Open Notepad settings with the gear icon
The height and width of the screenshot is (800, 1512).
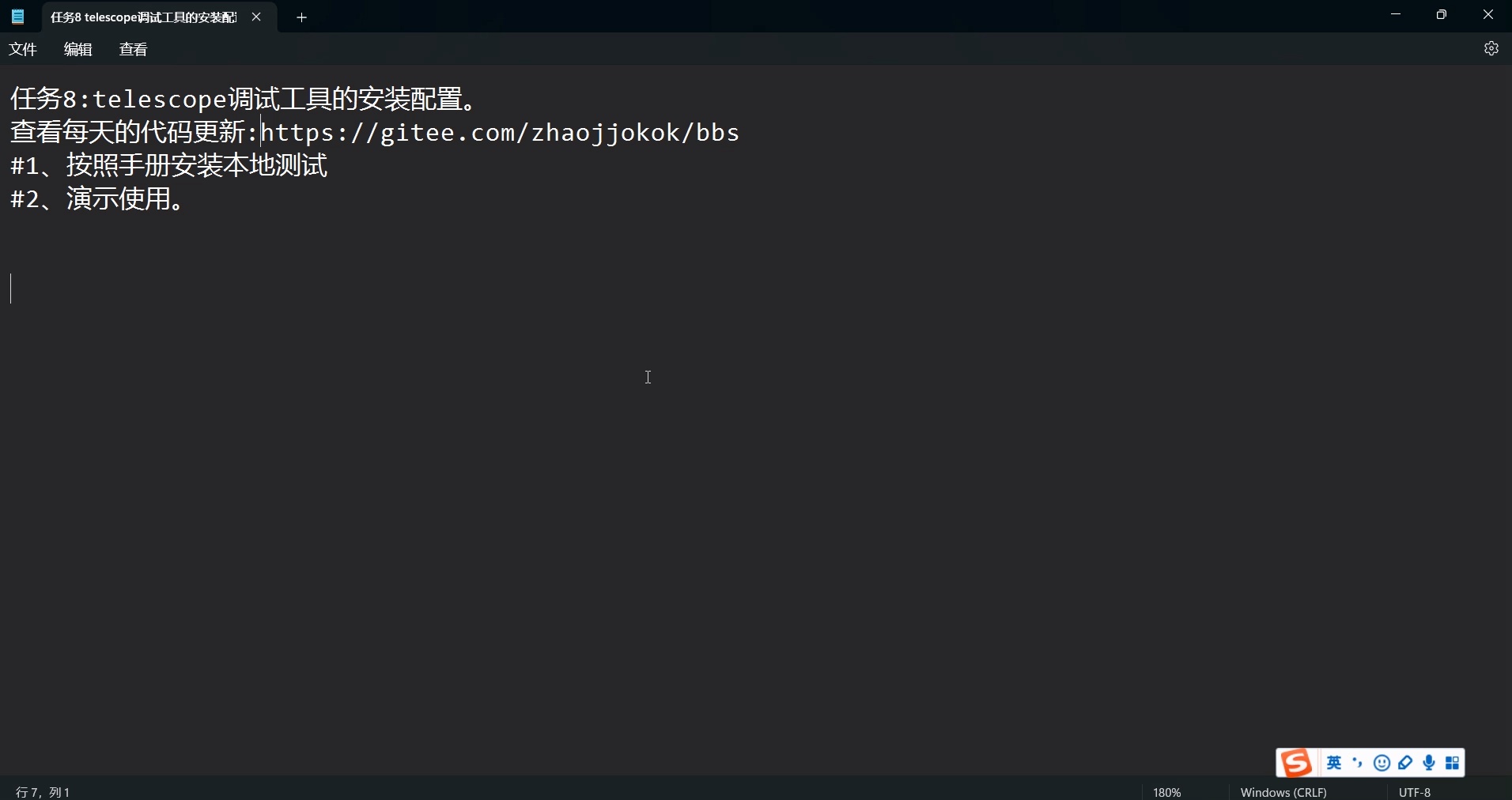click(x=1491, y=49)
